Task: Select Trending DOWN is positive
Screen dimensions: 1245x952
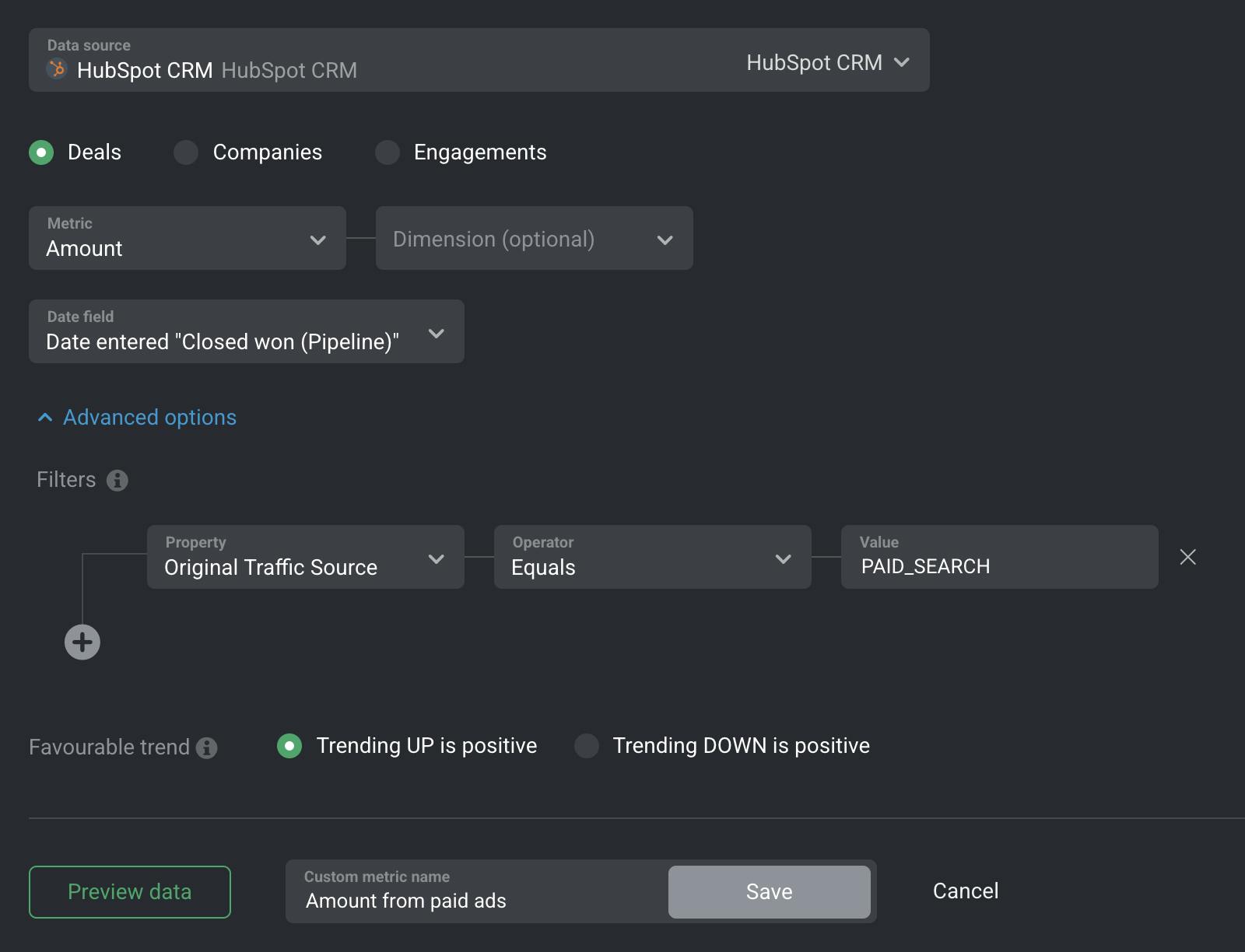Action: (x=587, y=746)
